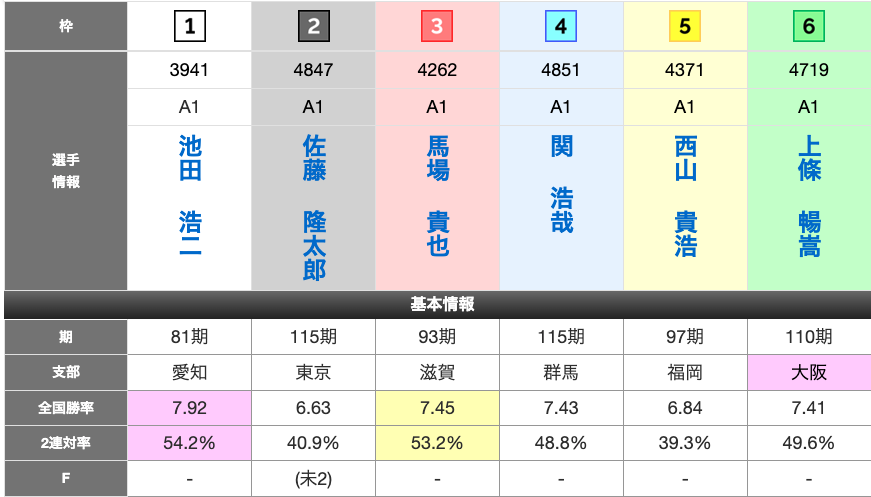Screen dimensions: 871x497
Task: Click the green lane 6 number badge
Action: click(x=809, y=27)
